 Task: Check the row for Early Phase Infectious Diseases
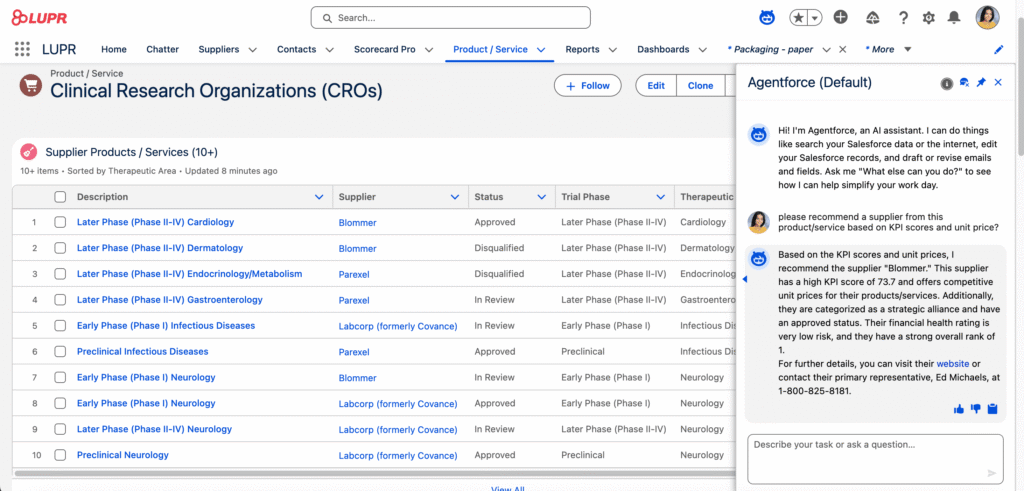click(x=60, y=326)
